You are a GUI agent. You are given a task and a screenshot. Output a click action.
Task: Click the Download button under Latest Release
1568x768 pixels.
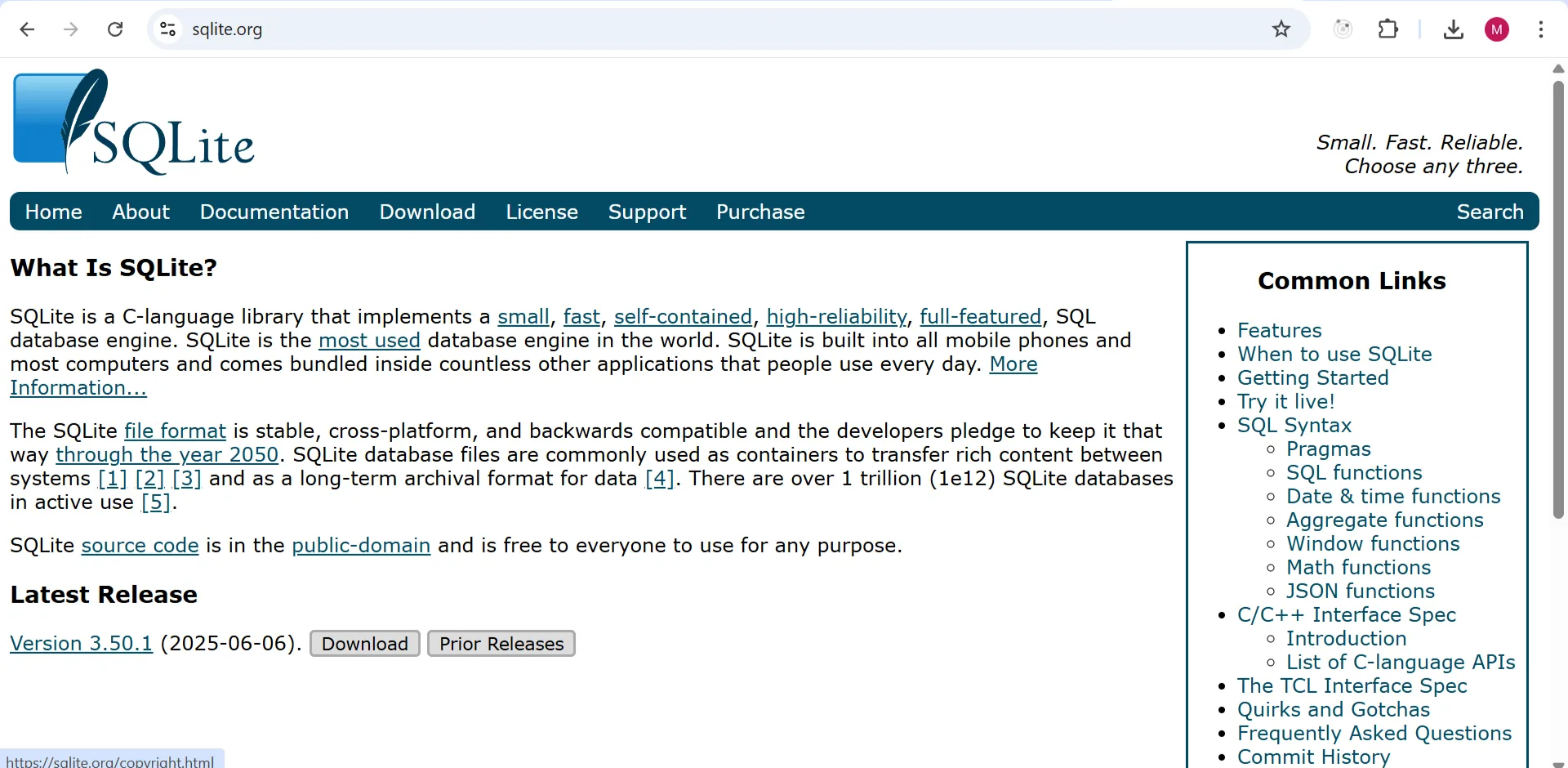pos(365,644)
